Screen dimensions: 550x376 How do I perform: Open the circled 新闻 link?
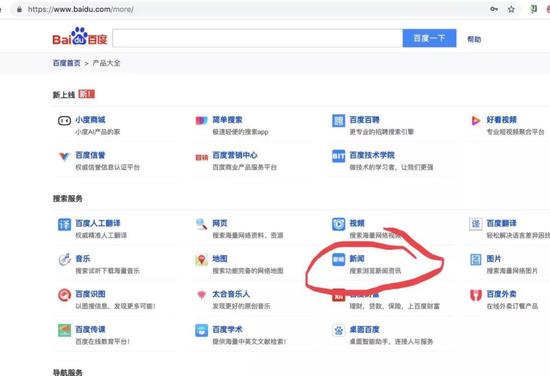[357, 259]
